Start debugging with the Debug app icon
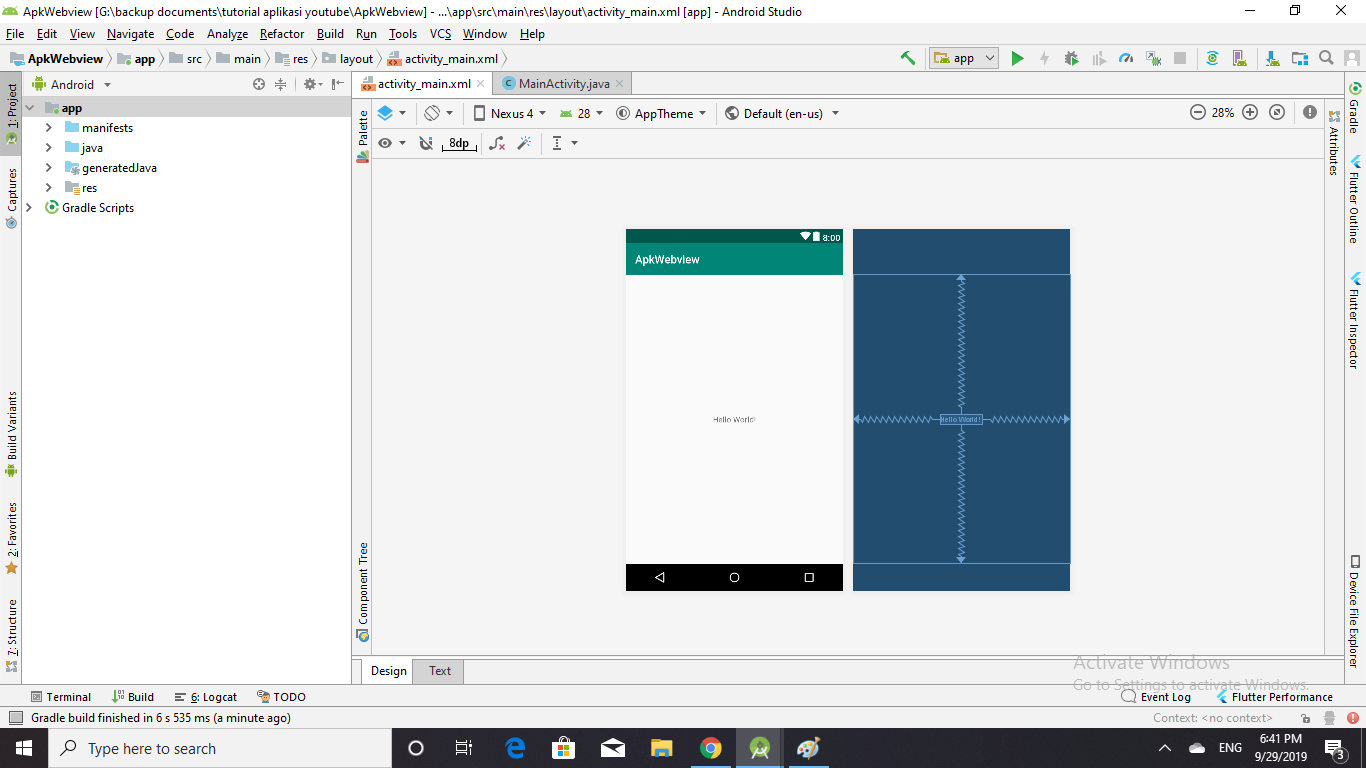 1071,58
